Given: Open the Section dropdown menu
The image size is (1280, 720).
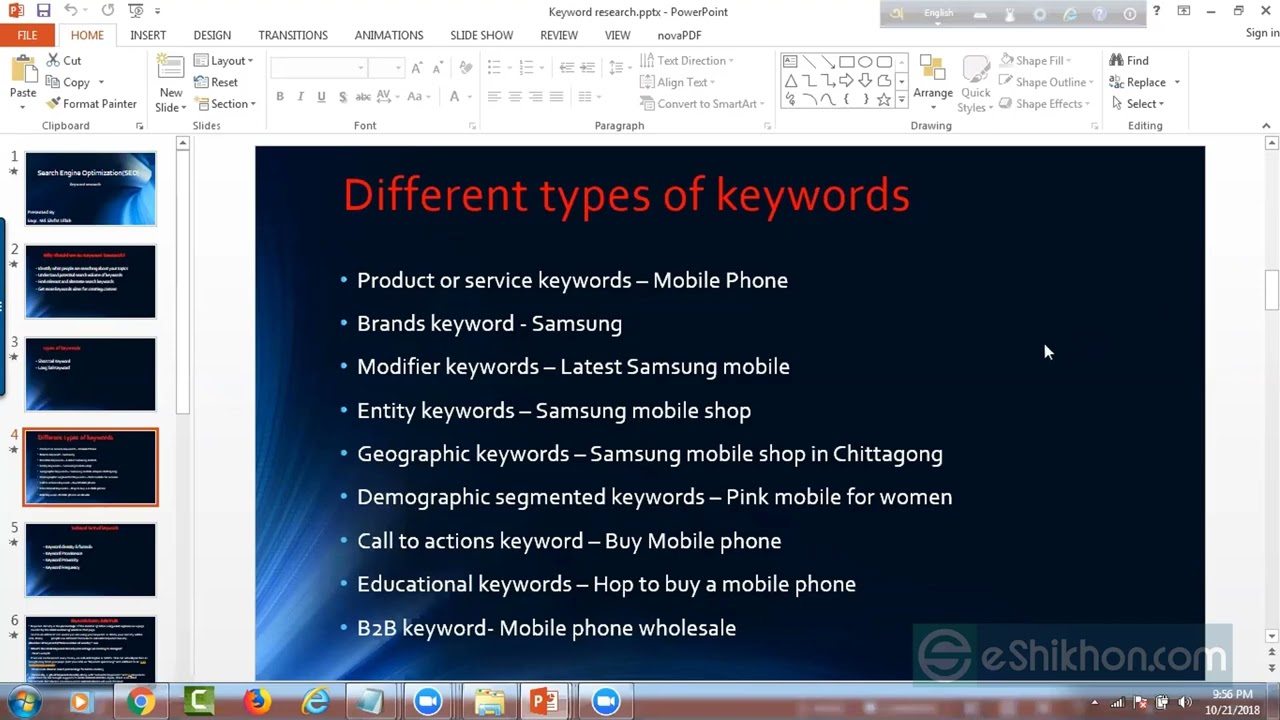Looking at the screenshot, I should click(x=226, y=104).
